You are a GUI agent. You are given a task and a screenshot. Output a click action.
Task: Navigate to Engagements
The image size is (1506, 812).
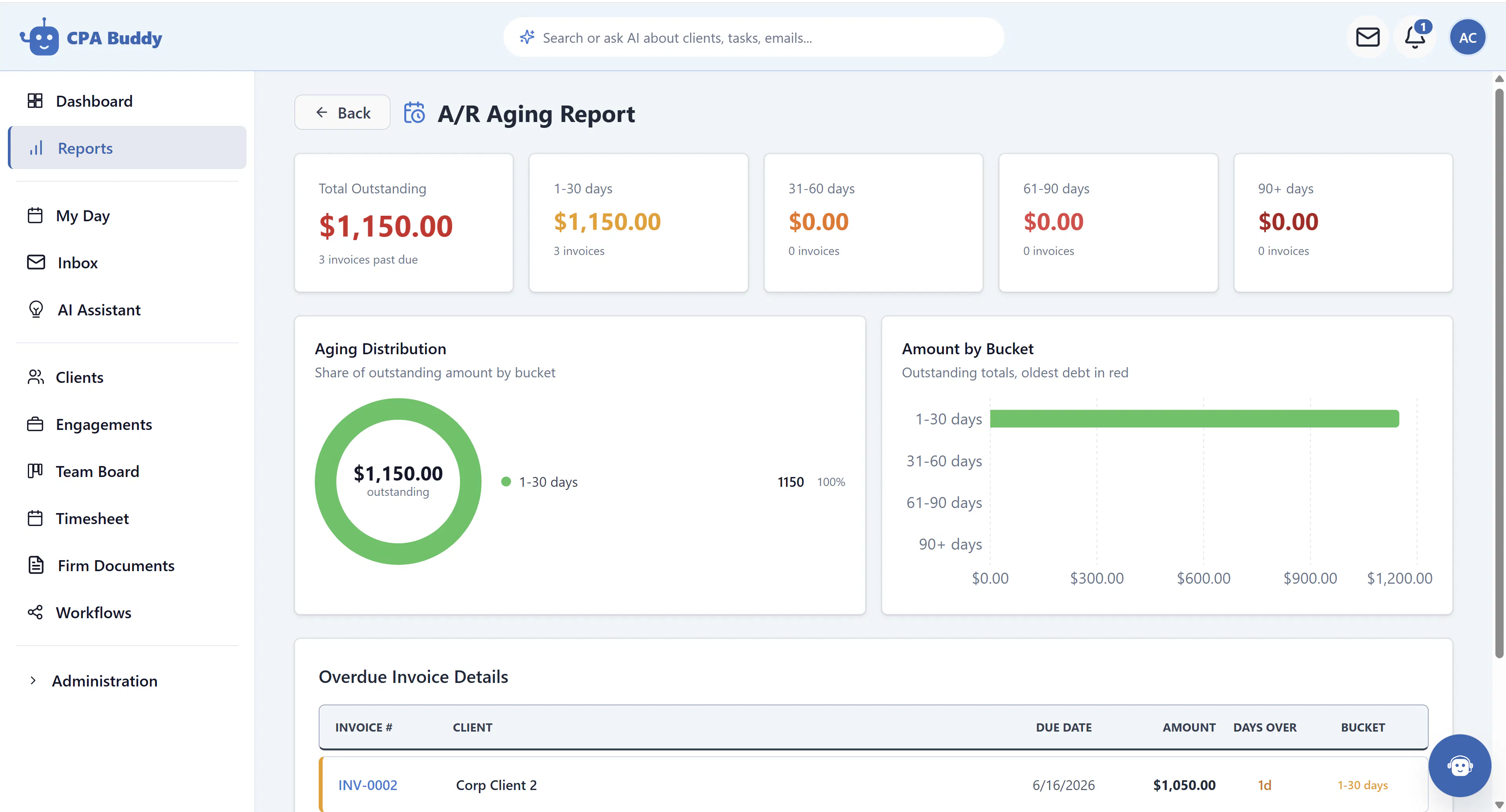[127, 425]
